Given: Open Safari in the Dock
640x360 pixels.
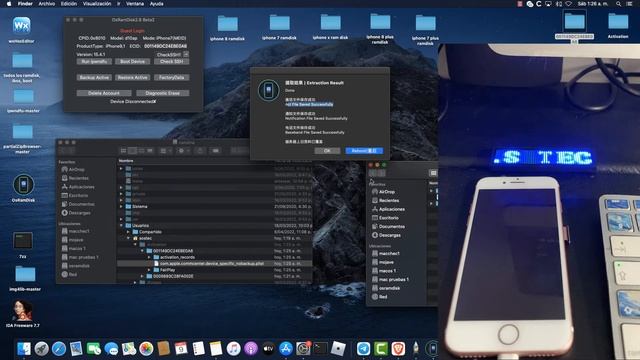Looking at the screenshot, I should (59, 349).
